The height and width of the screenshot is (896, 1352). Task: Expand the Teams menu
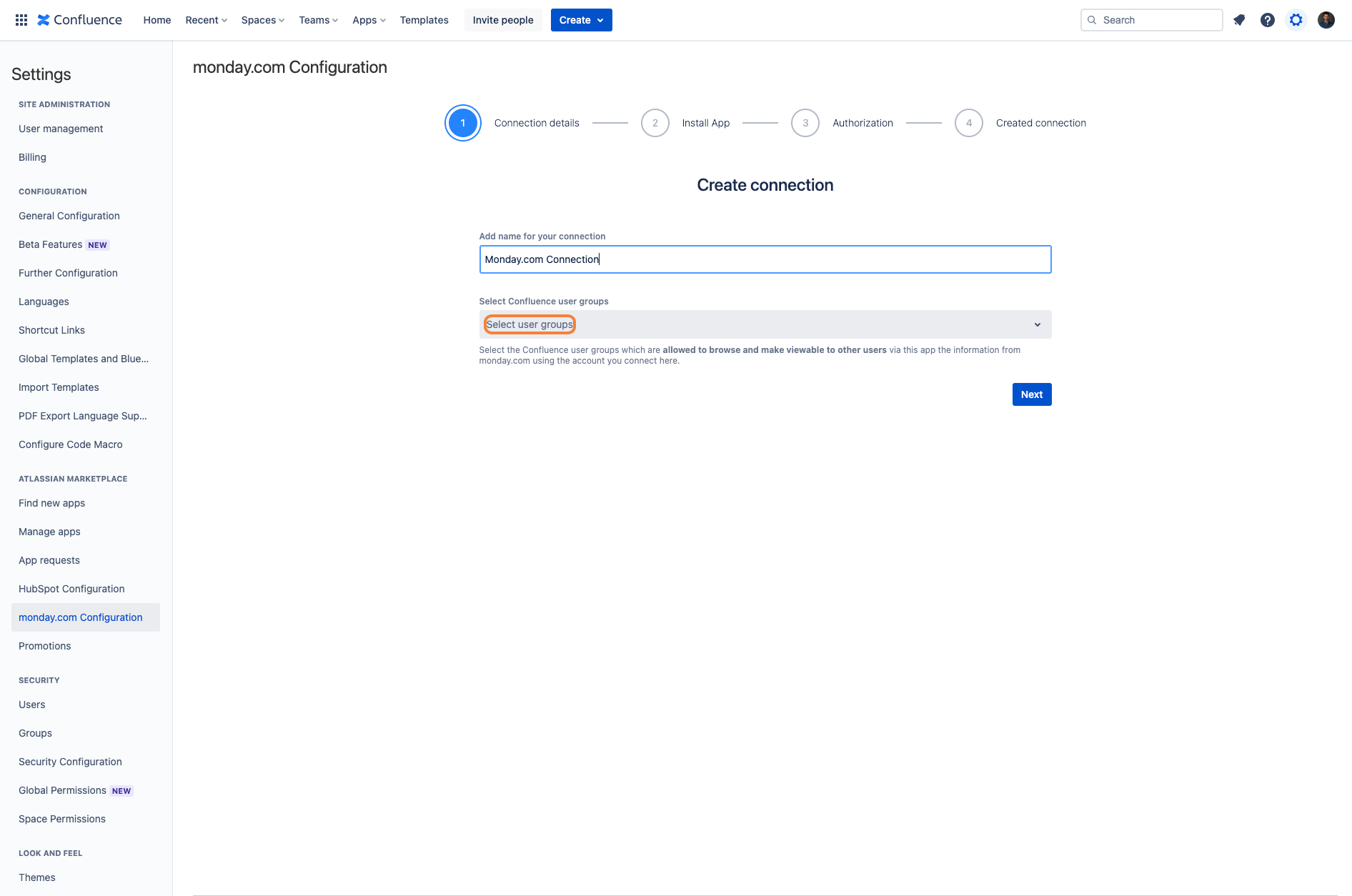[x=319, y=20]
